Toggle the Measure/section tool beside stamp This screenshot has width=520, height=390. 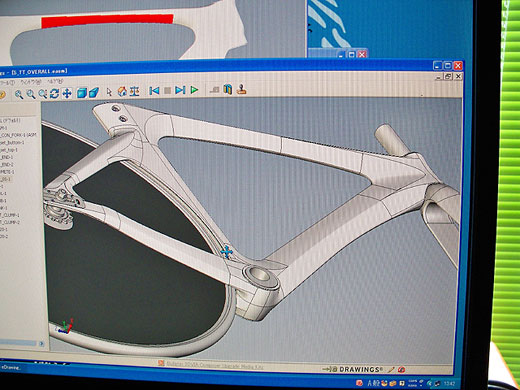pyautogui.click(x=228, y=89)
